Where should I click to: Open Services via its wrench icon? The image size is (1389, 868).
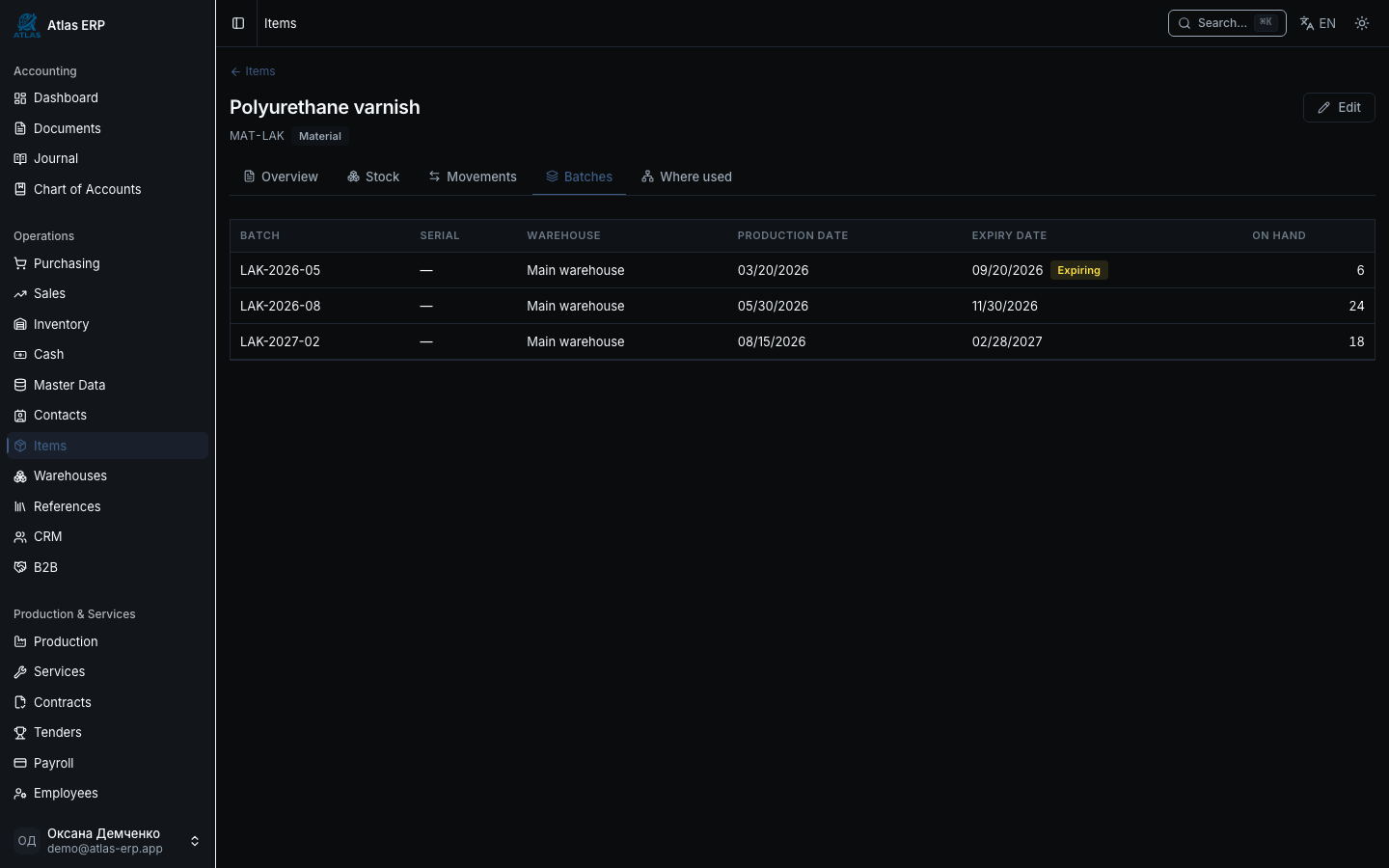[20, 671]
